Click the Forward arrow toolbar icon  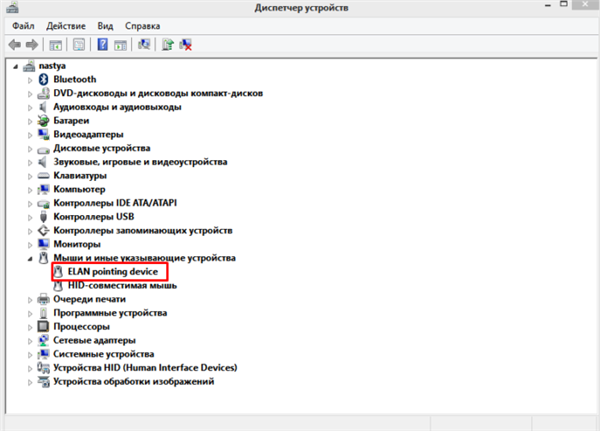tap(32, 45)
